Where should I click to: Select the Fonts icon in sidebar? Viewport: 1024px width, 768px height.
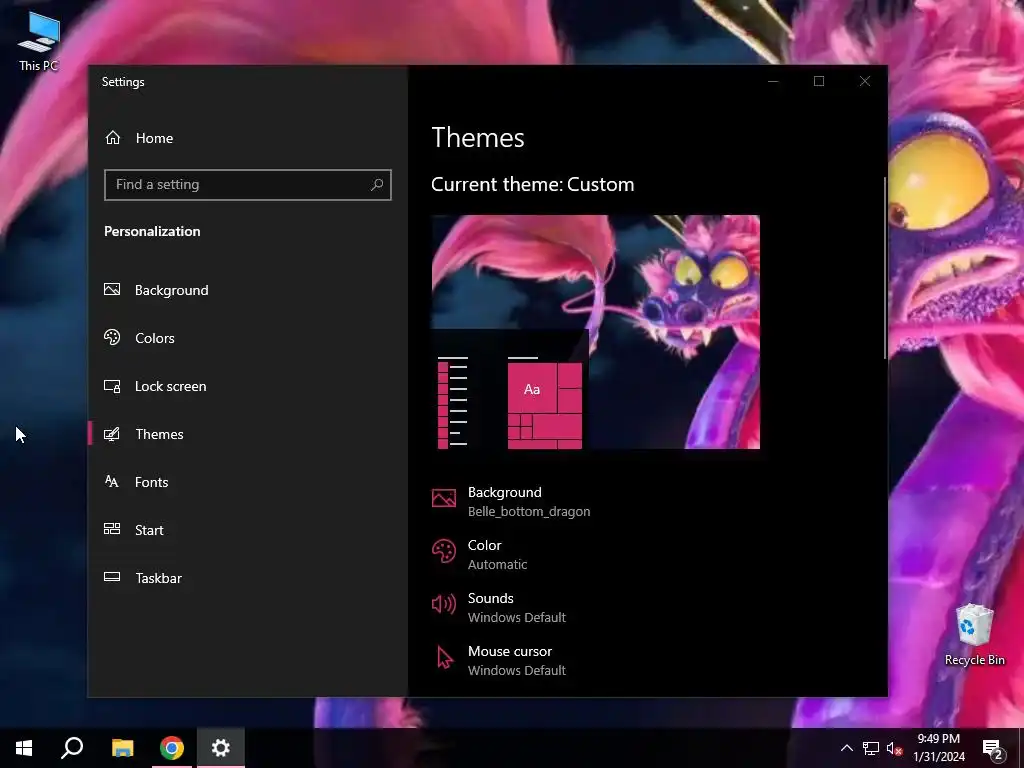112,482
